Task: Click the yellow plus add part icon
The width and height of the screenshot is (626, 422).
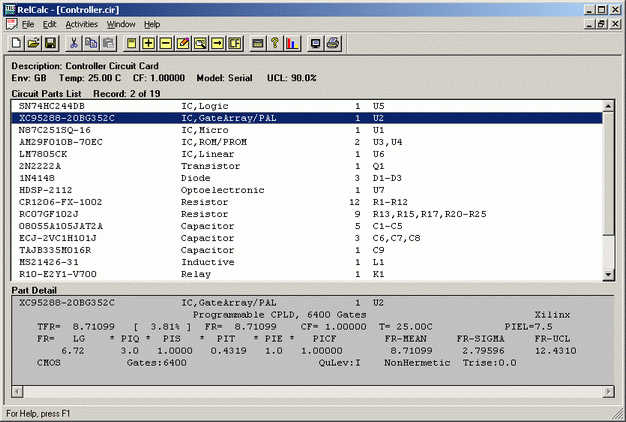Action: [149, 43]
